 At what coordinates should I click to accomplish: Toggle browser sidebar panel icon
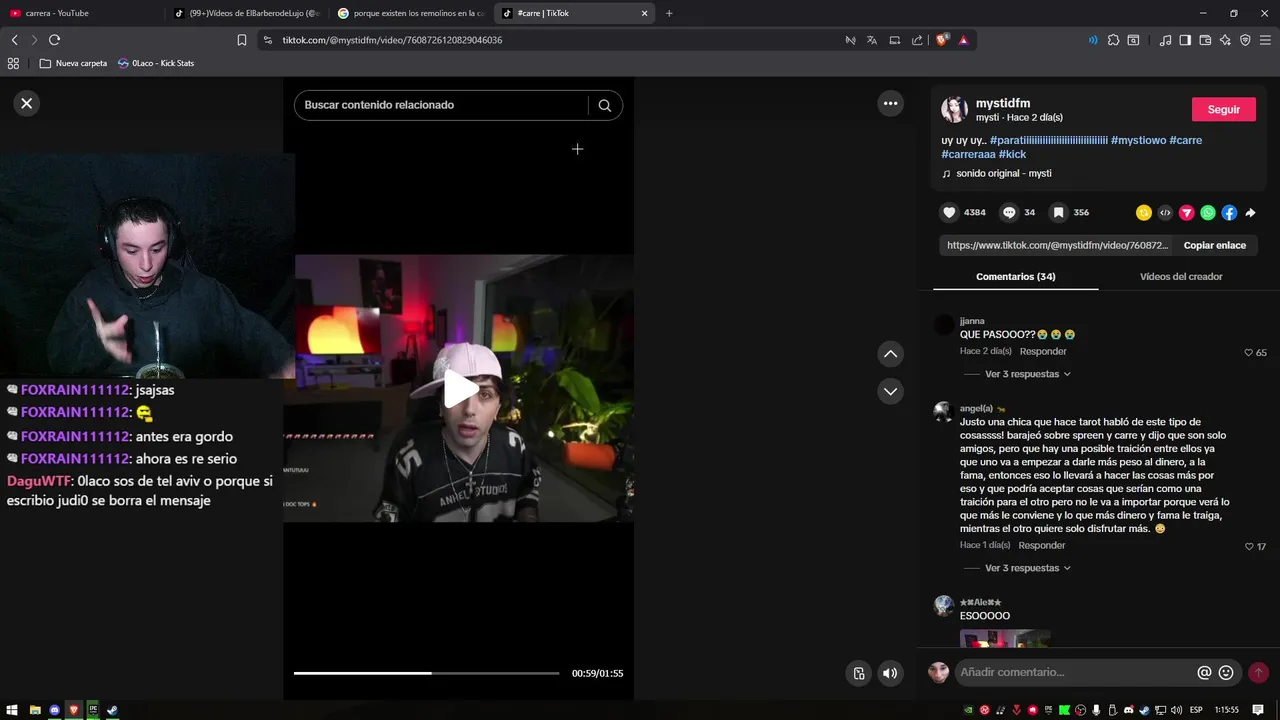(x=1185, y=40)
